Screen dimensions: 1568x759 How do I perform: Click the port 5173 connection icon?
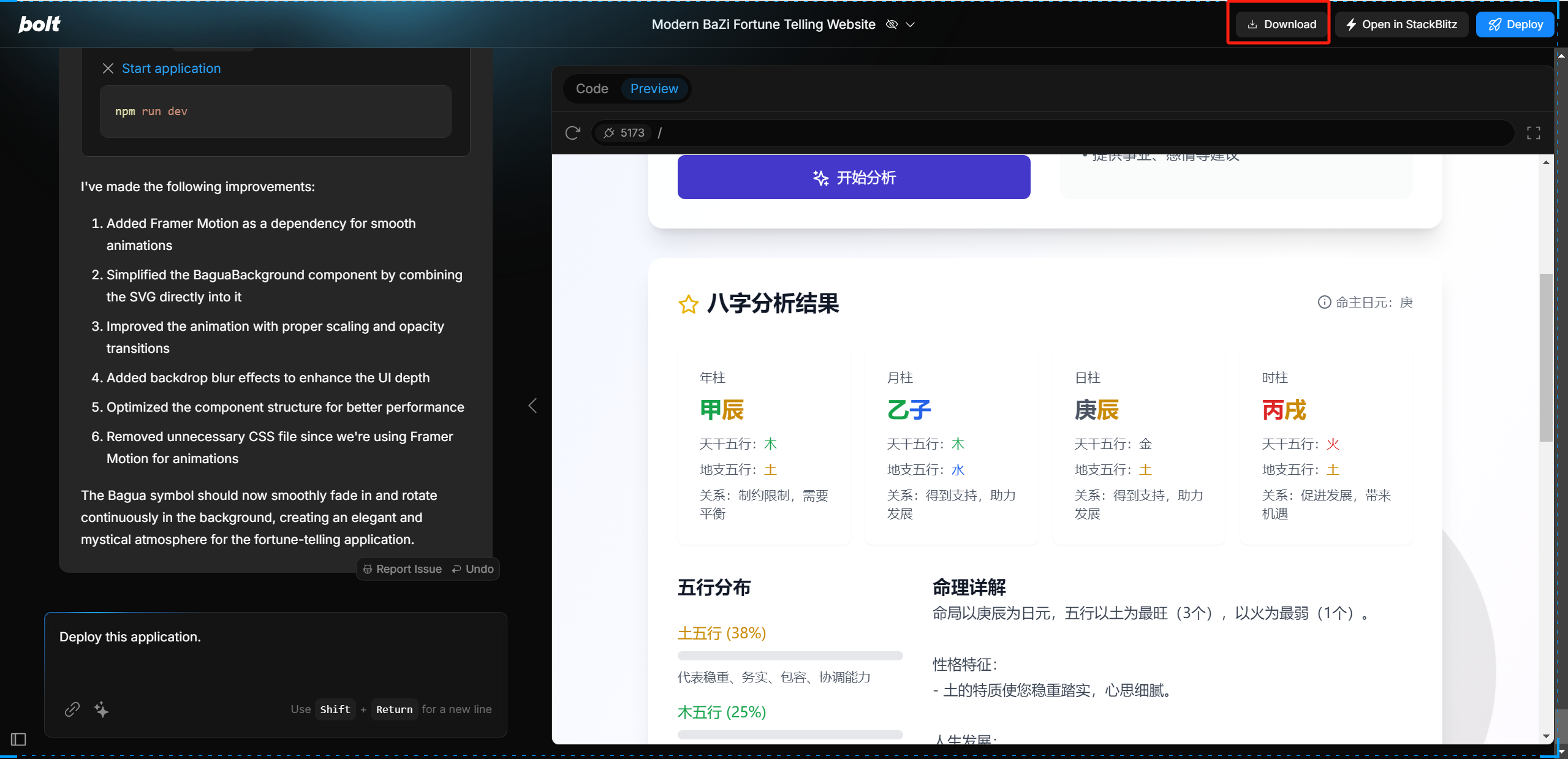click(608, 132)
